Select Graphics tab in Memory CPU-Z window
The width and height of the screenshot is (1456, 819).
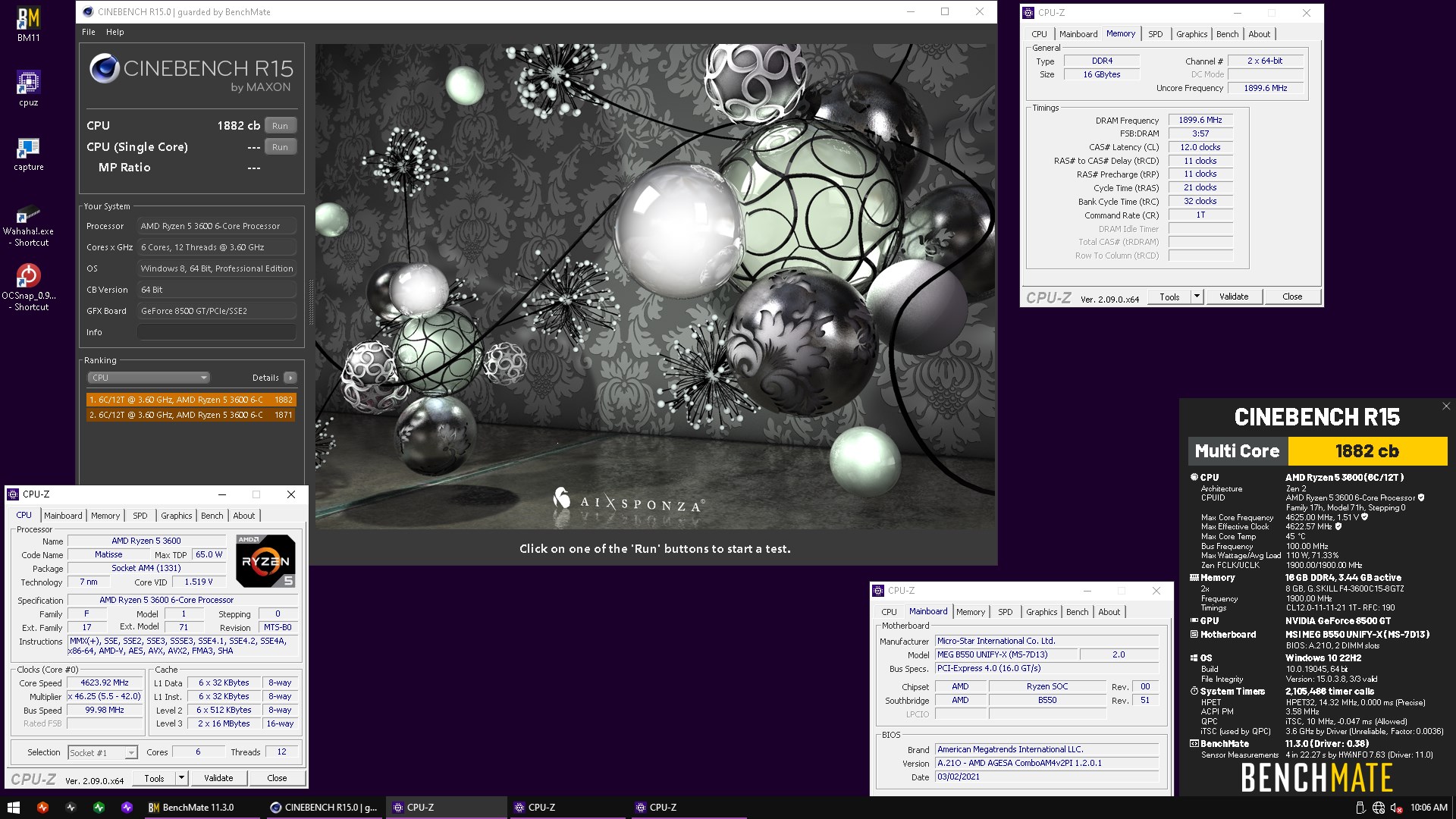click(1191, 34)
